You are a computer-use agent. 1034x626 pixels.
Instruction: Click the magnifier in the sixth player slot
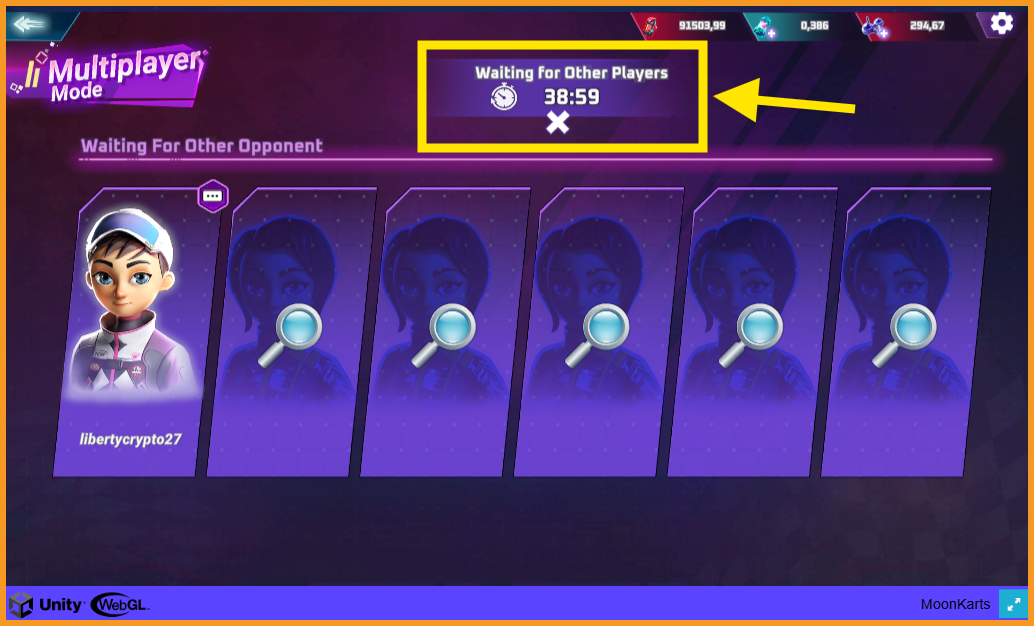pos(904,336)
